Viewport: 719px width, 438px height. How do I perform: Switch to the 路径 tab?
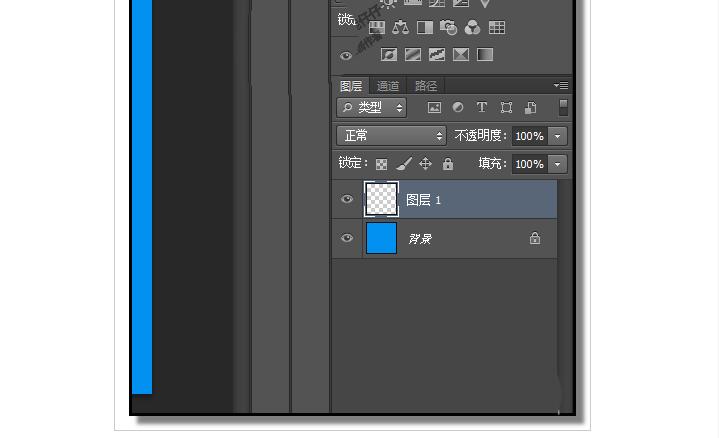click(426, 86)
